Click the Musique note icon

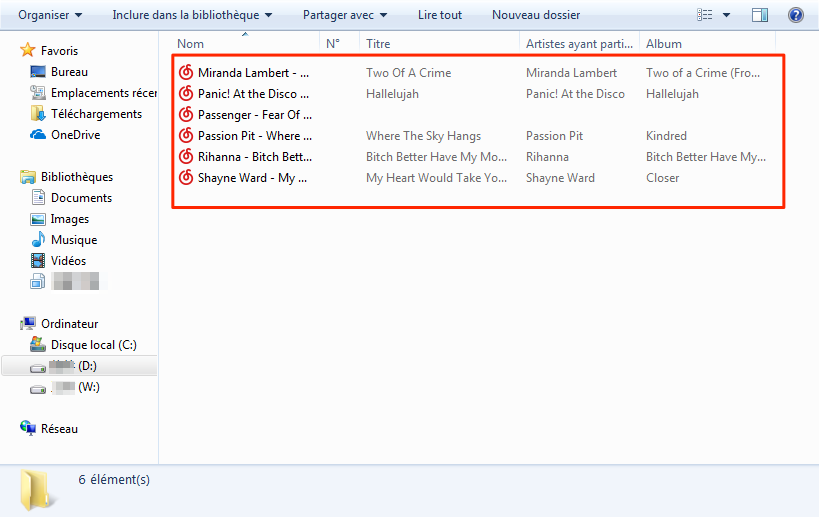point(38,240)
